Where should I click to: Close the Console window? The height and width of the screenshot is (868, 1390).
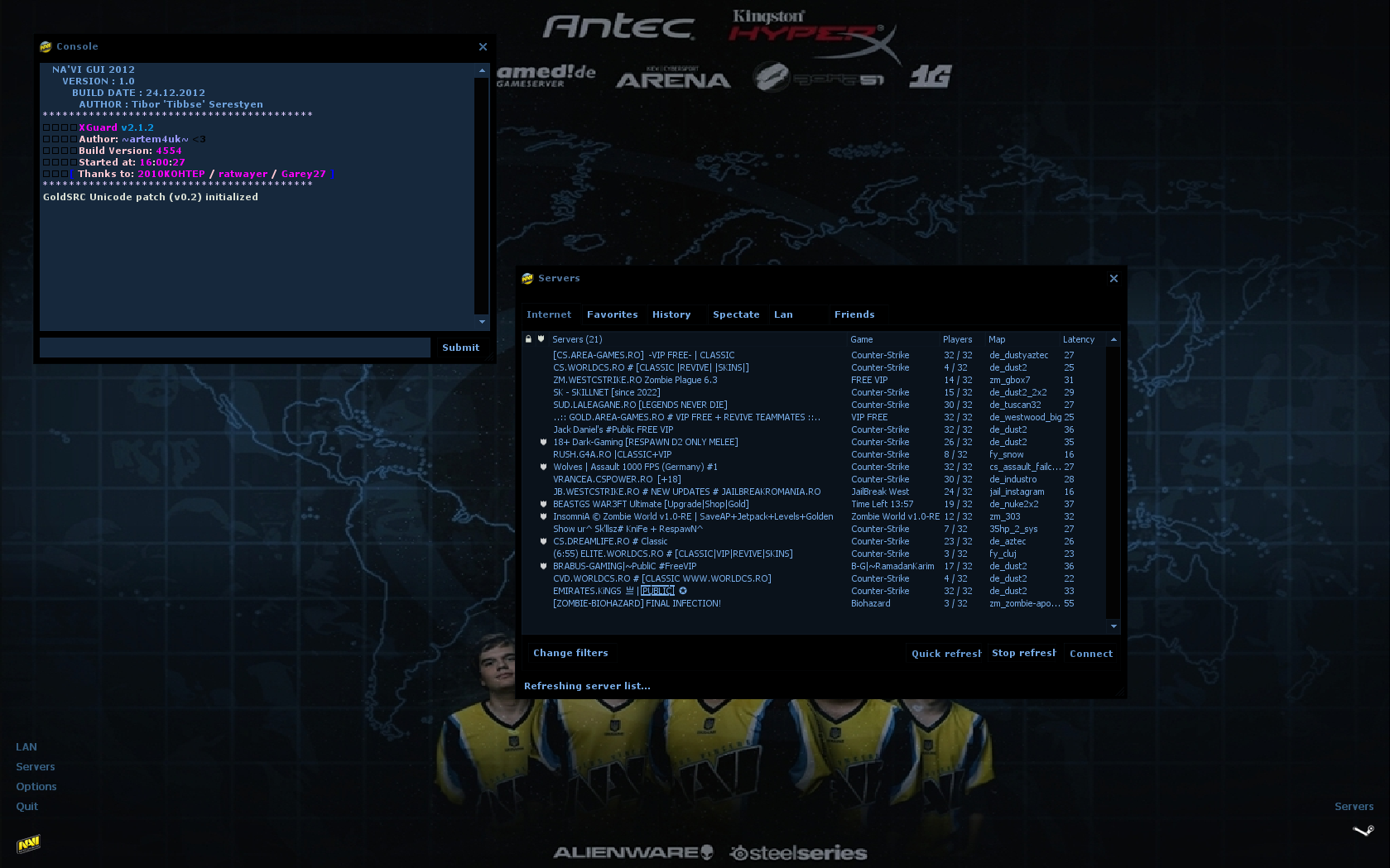click(x=483, y=47)
